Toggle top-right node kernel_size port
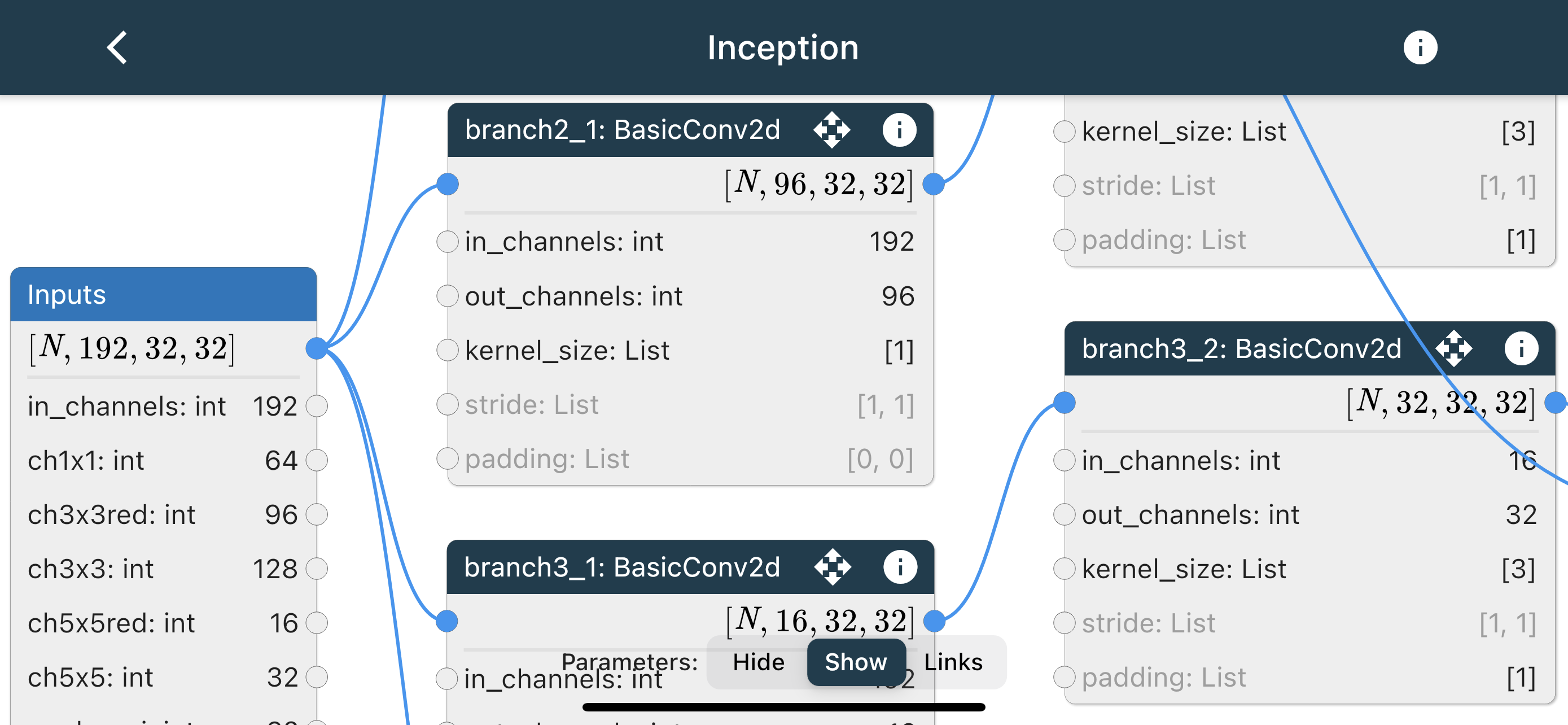This screenshot has width=1568, height=725. click(x=1064, y=131)
